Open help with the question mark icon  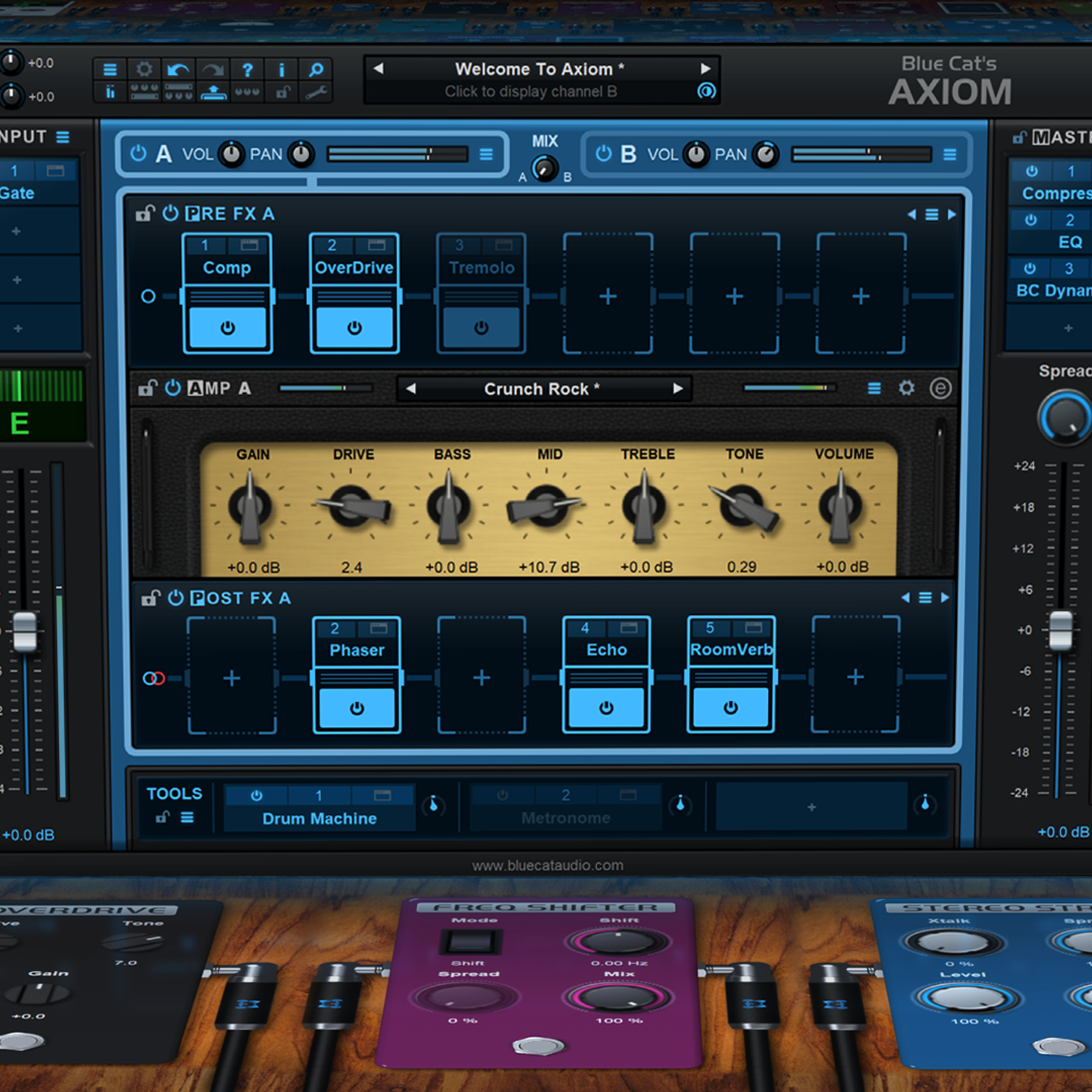click(x=247, y=69)
